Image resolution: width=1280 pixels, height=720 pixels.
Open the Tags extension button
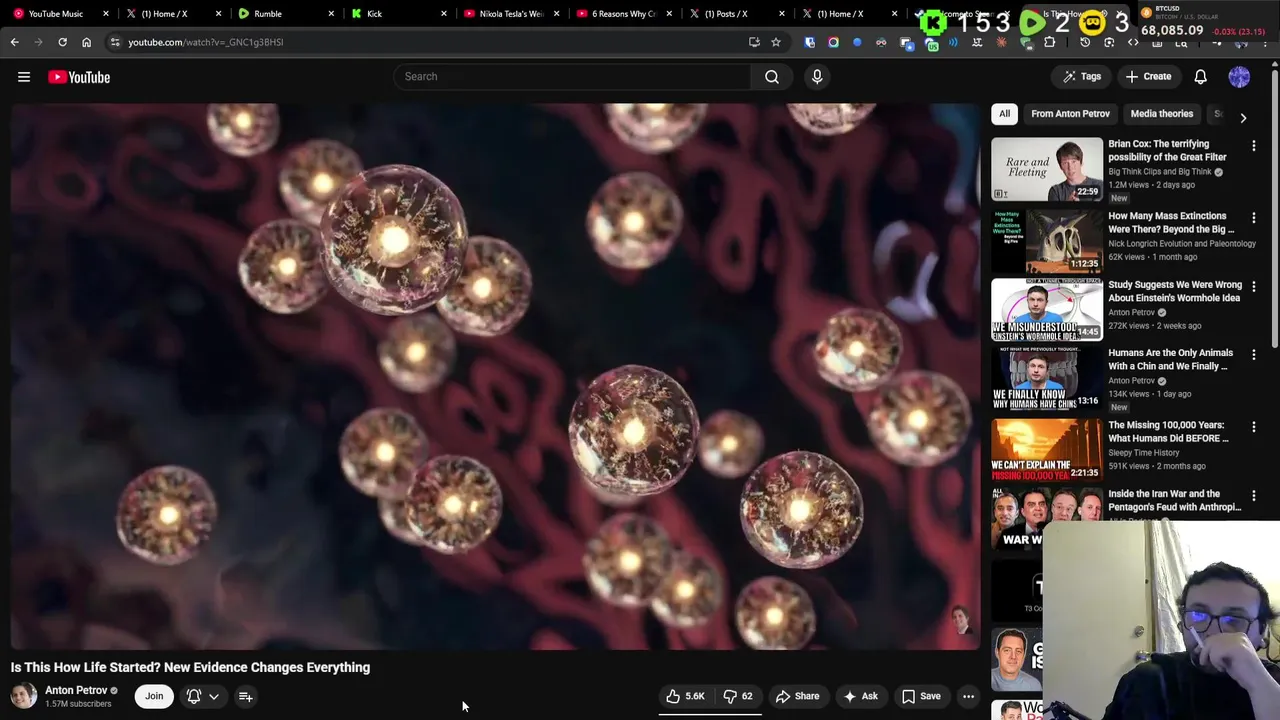point(1082,76)
